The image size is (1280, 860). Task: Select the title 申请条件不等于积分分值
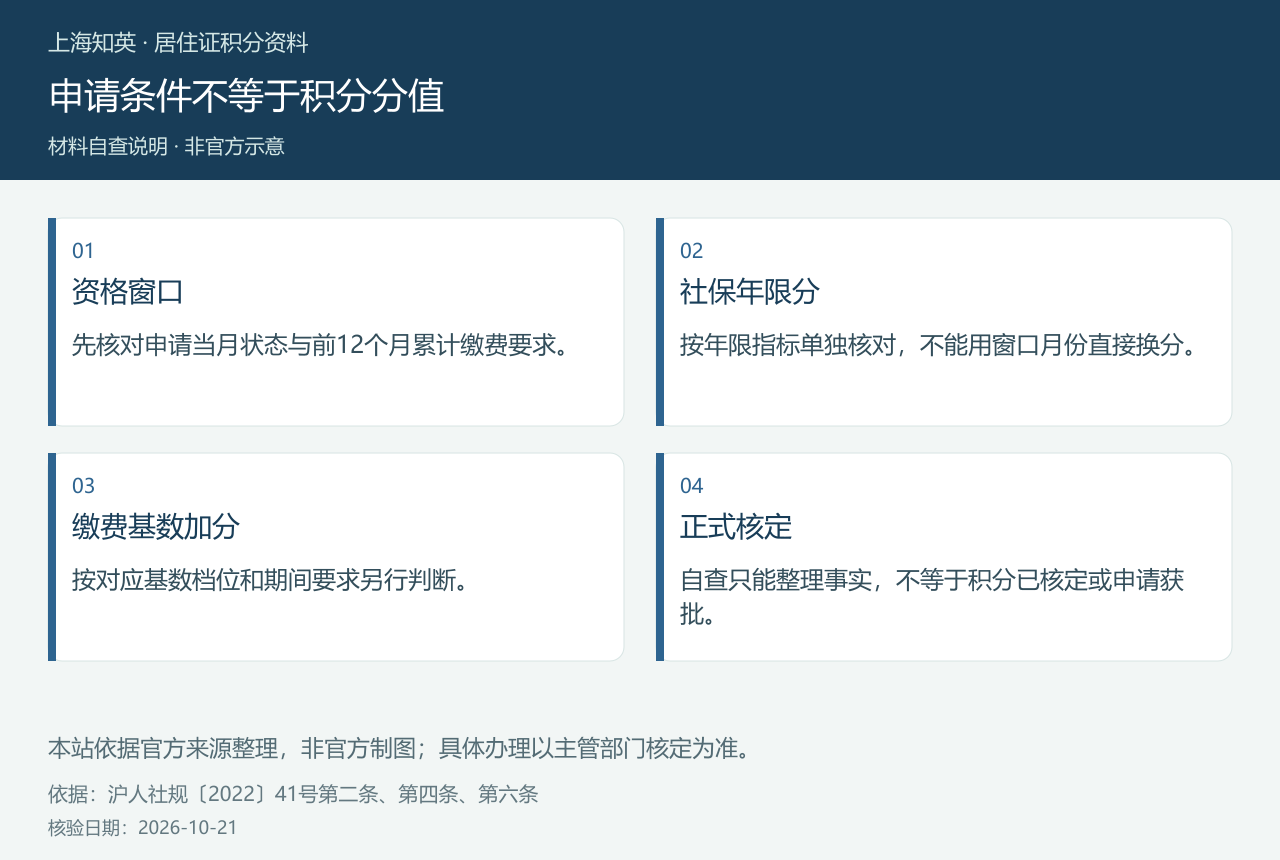pyautogui.click(x=246, y=96)
